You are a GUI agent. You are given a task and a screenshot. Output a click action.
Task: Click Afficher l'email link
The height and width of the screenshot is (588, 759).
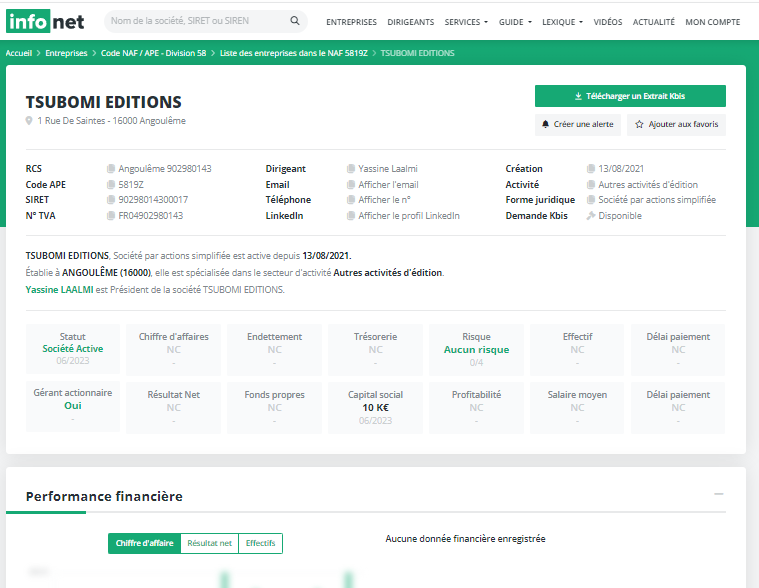coord(388,184)
